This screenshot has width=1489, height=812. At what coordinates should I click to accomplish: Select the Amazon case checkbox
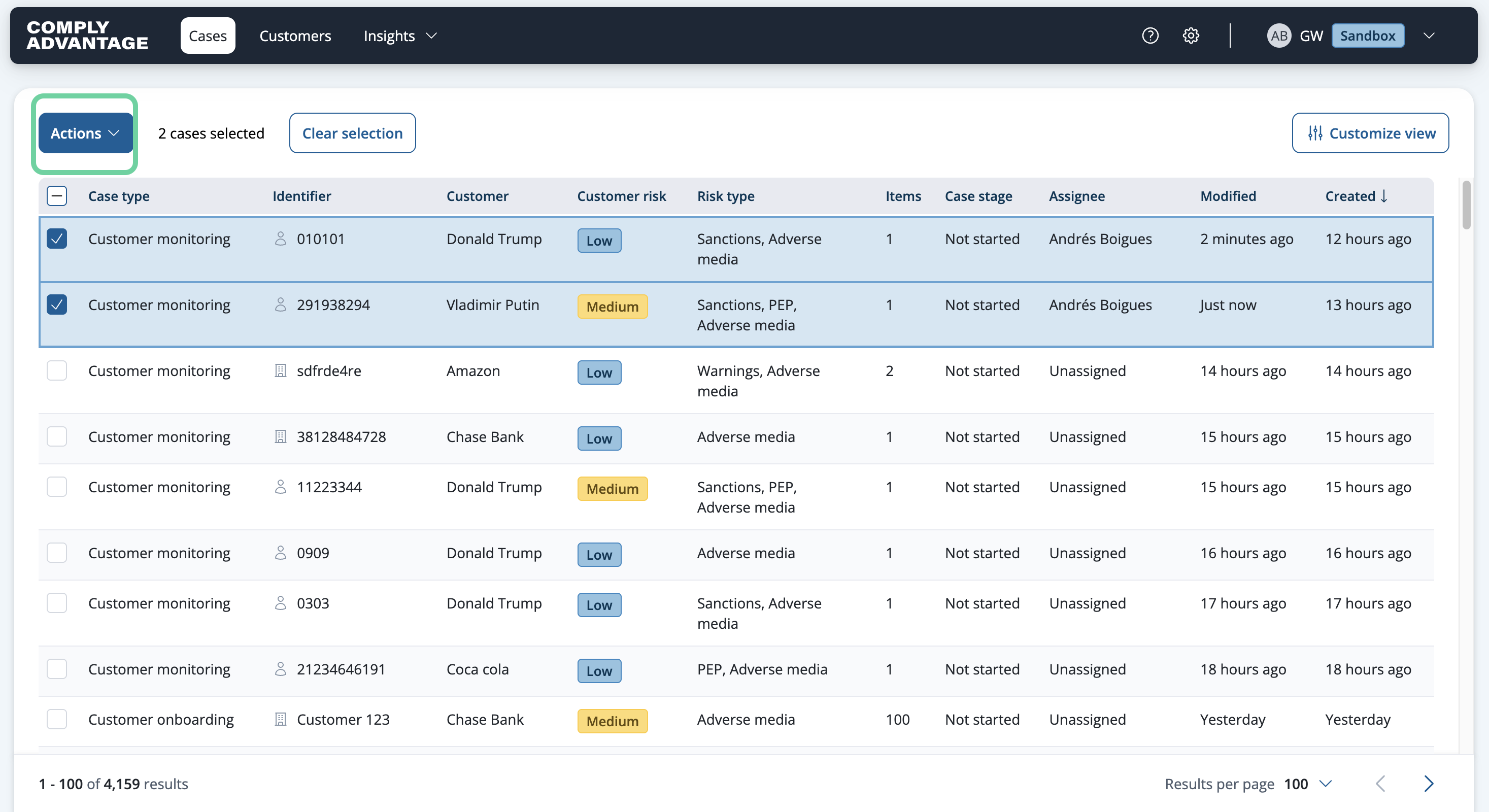coord(57,370)
